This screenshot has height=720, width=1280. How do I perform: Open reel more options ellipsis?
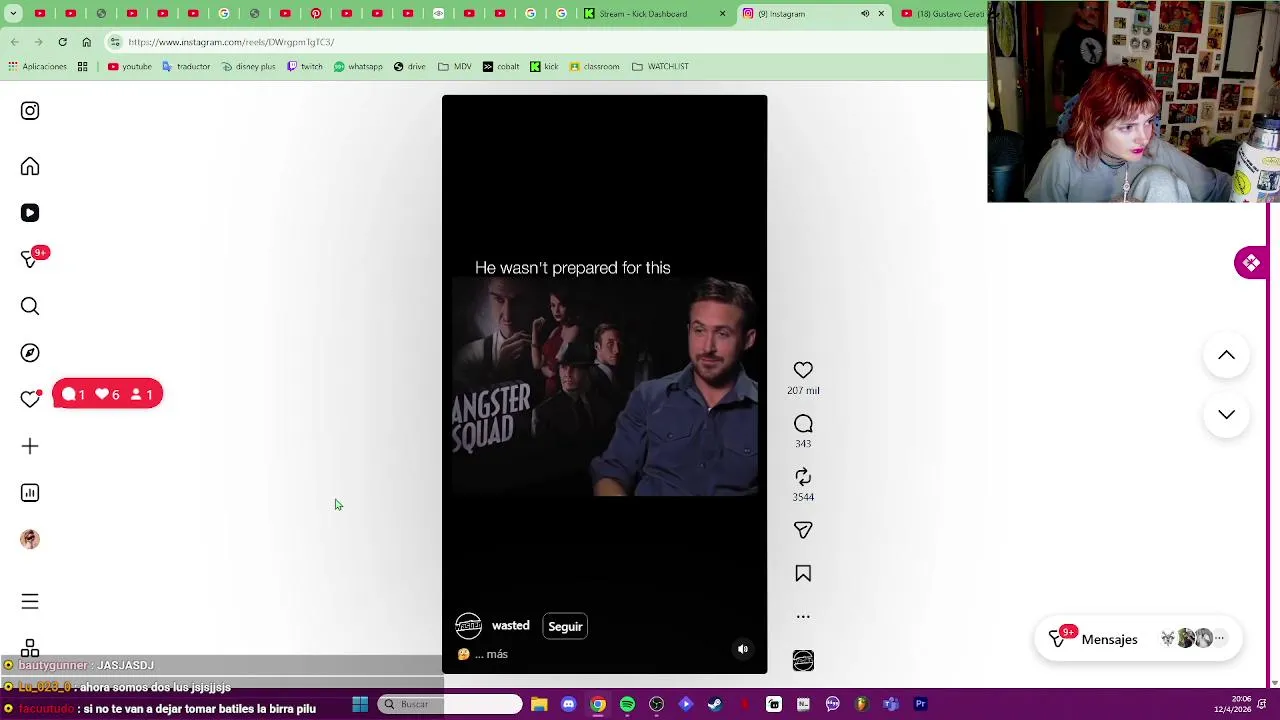pyautogui.click(x=803, y=617)
